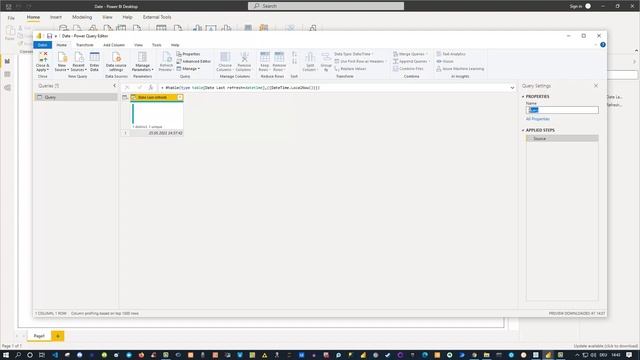640x360 pixels.
Task: Collapse the APPLIED STEPS section
Action: (x=523, y=130)
